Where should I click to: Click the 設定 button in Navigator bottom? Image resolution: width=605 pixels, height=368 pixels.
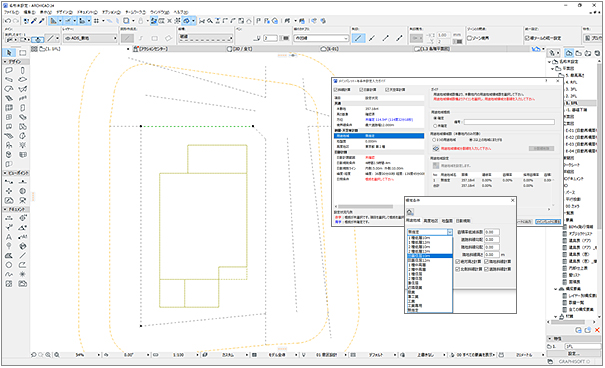coord(574,353)
